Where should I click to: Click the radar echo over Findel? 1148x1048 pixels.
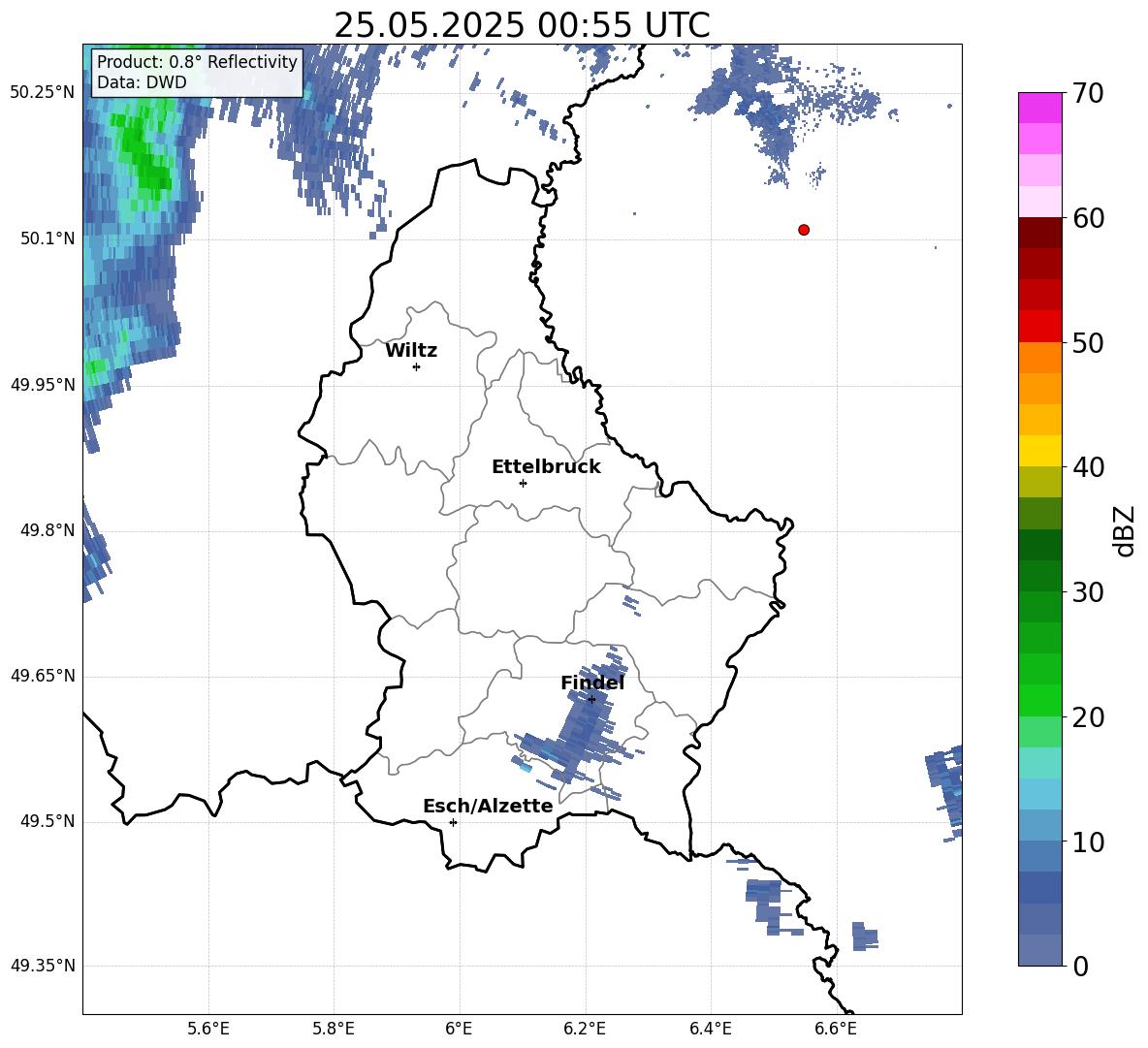coord(583,726)
